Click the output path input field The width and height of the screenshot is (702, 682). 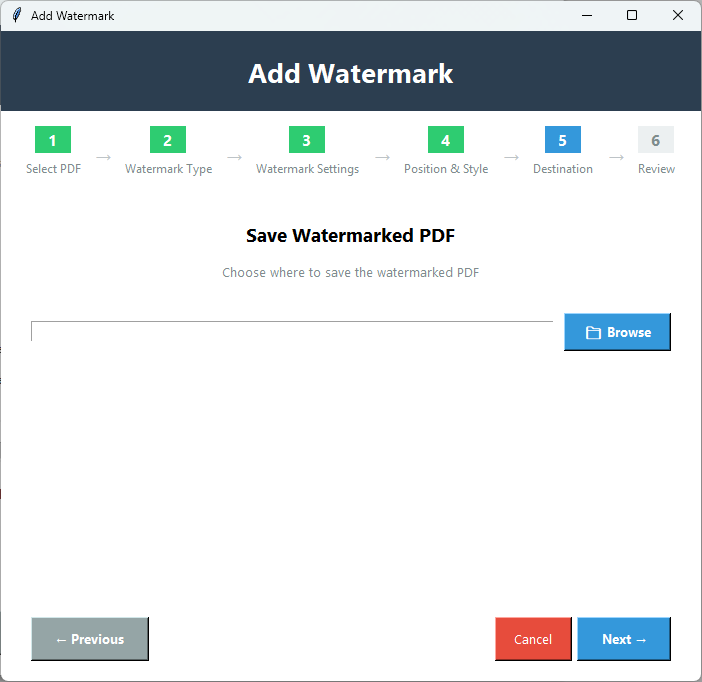point(292,331)
